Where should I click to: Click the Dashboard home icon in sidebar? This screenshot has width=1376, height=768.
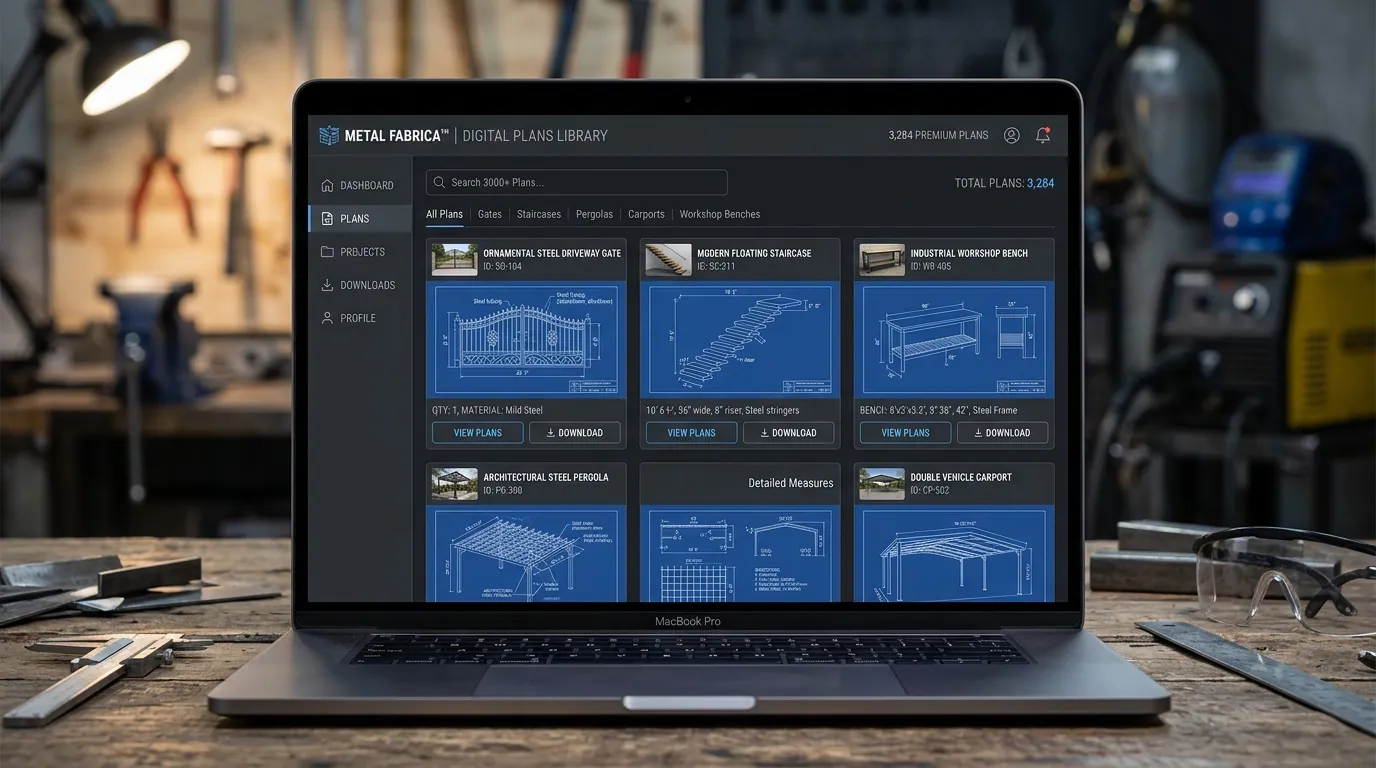tap(327, 185)
